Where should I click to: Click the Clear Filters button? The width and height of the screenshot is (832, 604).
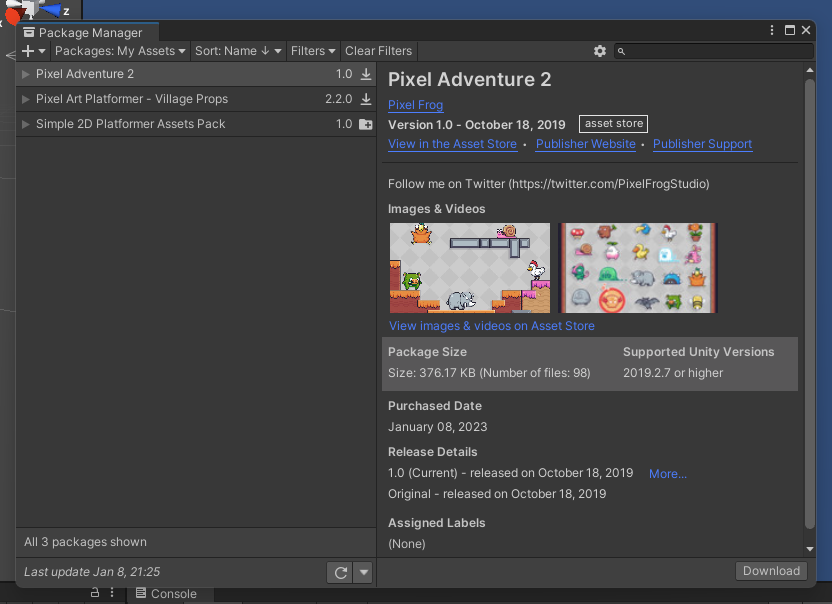point(378,51)
